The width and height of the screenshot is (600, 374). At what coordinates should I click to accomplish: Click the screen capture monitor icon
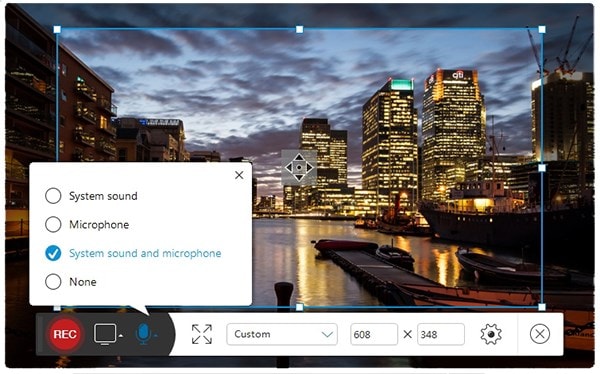tap(105, 334)
